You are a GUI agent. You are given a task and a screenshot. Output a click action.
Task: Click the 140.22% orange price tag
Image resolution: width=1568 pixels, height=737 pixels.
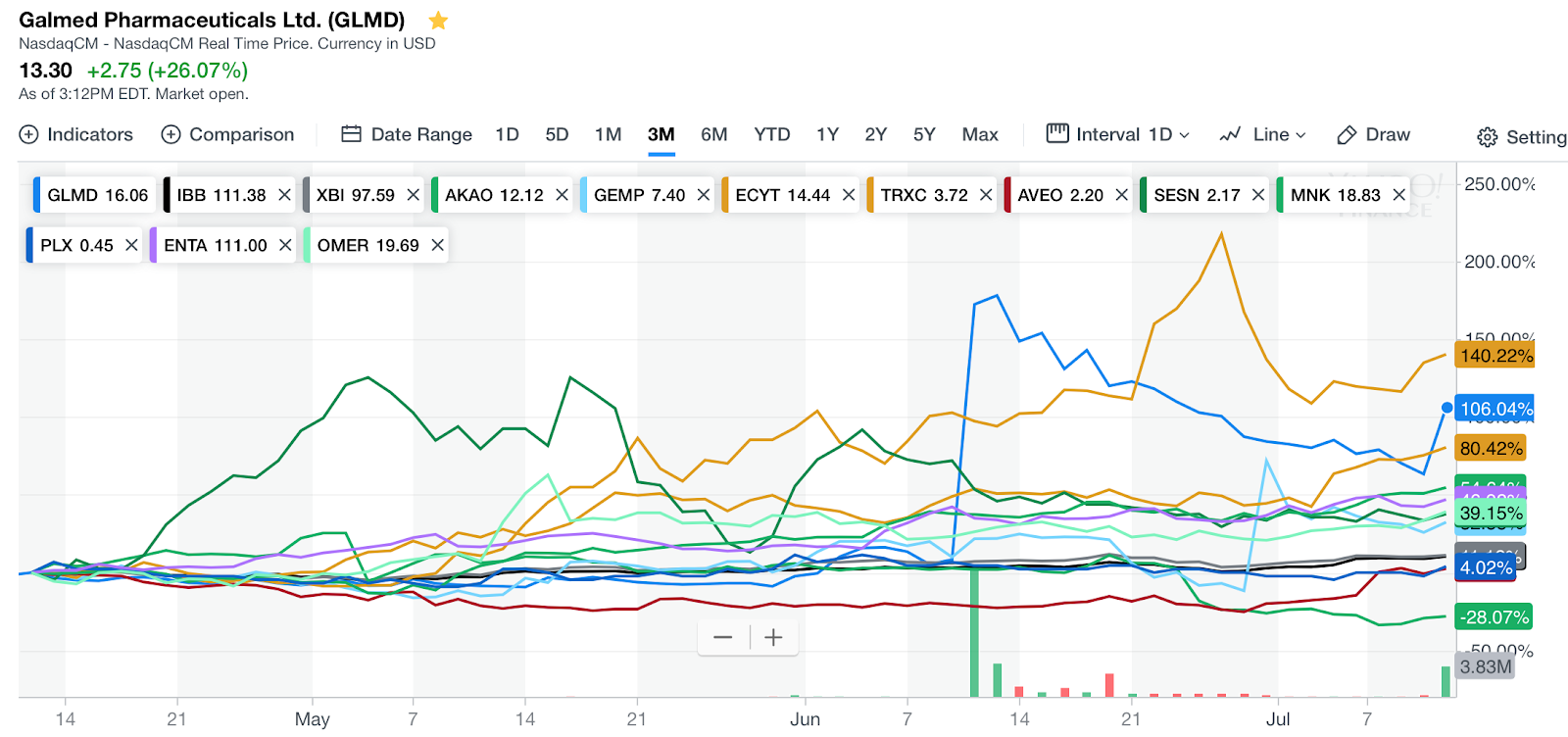[1495, 356]
